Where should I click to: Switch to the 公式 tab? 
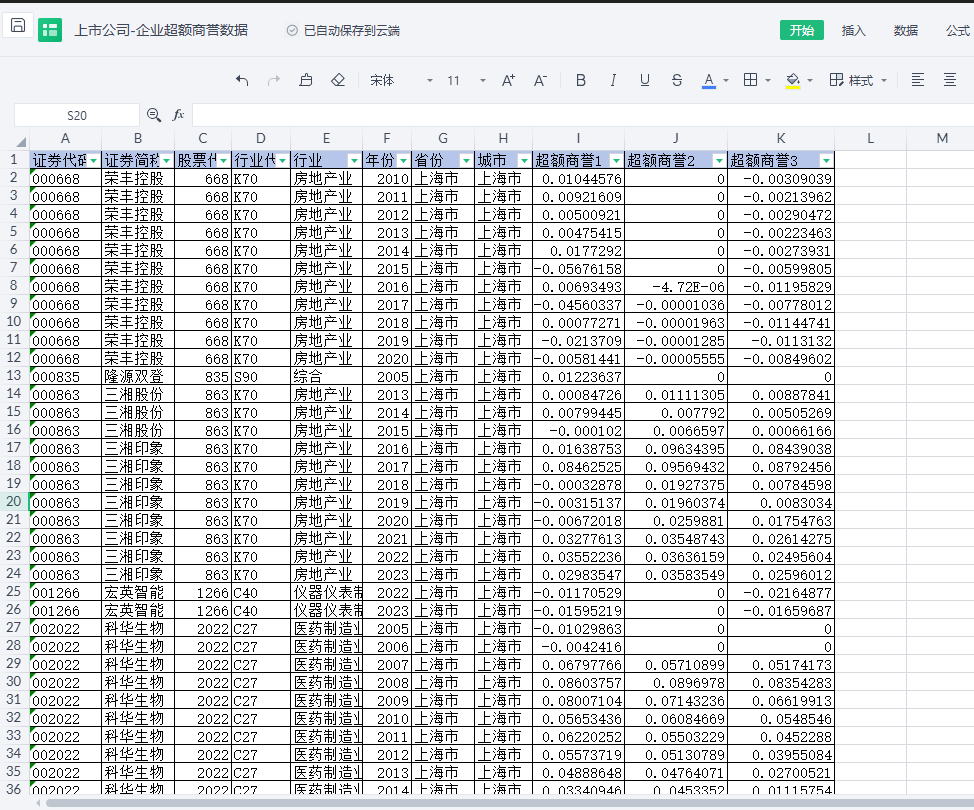[x=958, y=30]
